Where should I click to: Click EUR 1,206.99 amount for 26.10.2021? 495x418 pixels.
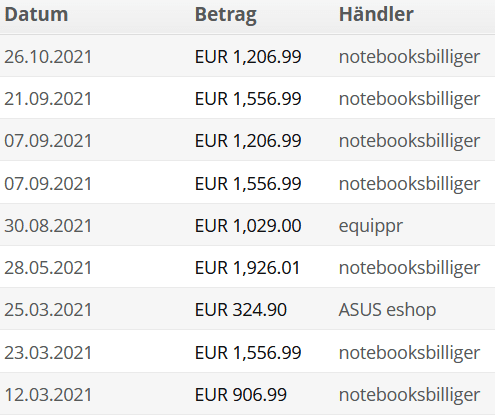(248, 57)
